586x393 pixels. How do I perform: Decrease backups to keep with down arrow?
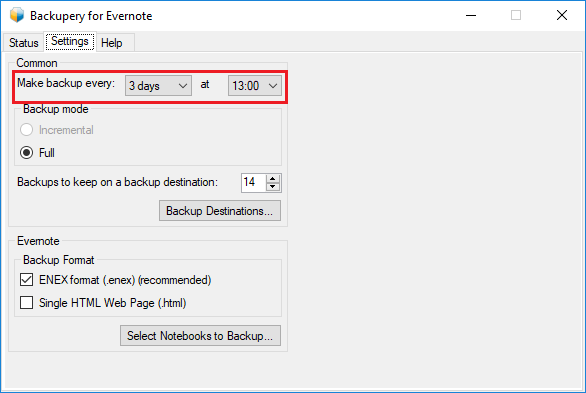(273, 187)
